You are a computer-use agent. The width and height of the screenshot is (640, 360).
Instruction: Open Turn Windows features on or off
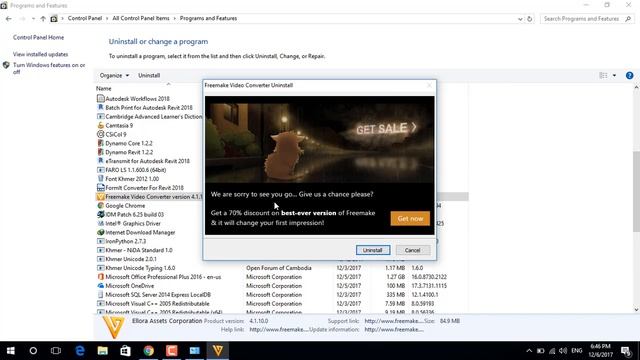tap(49, 68)
